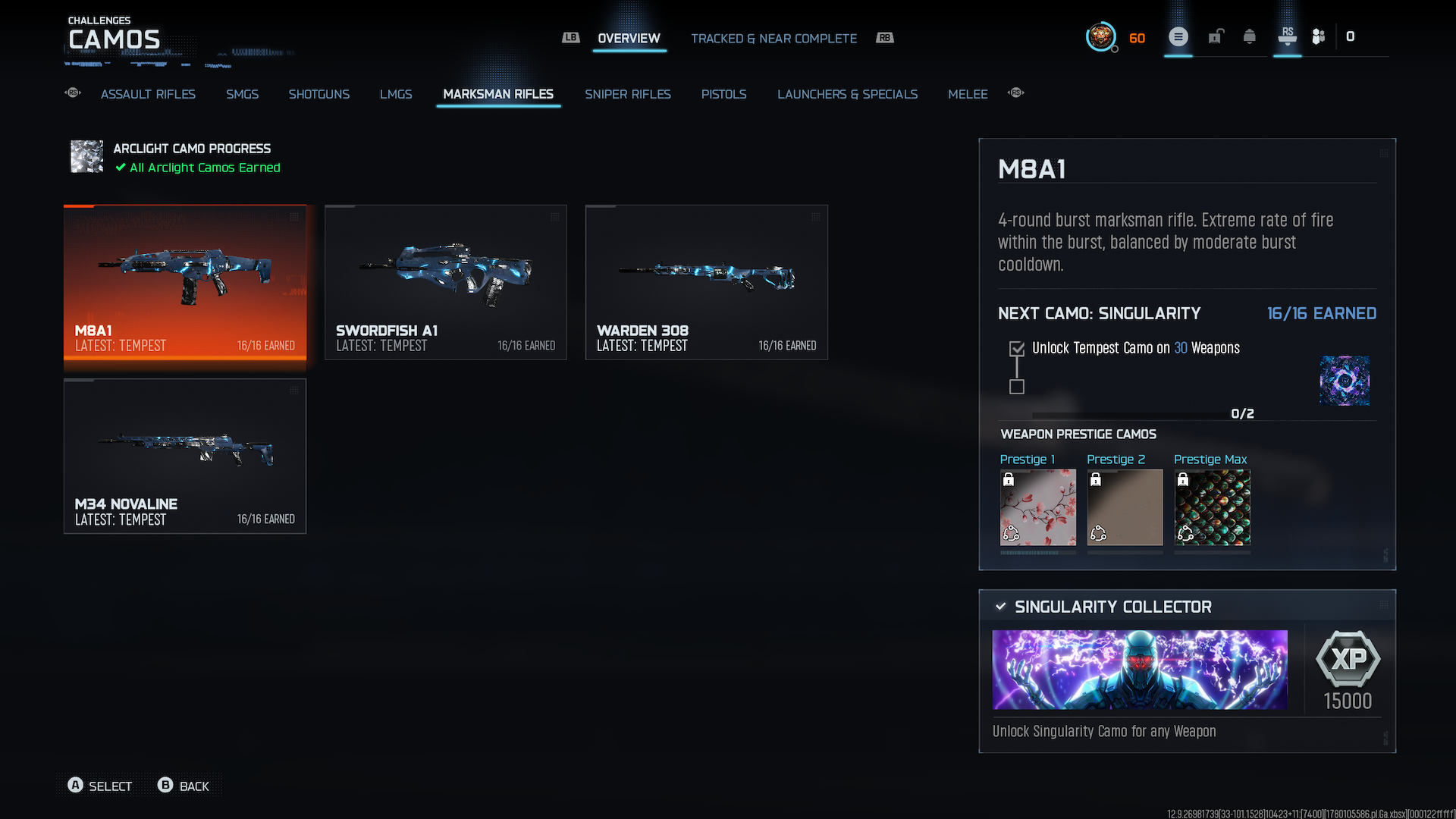Image resolution: width=1456 pixels, height=819 pixels.
Task: Open the Melee category
Action: click(968, 94)
